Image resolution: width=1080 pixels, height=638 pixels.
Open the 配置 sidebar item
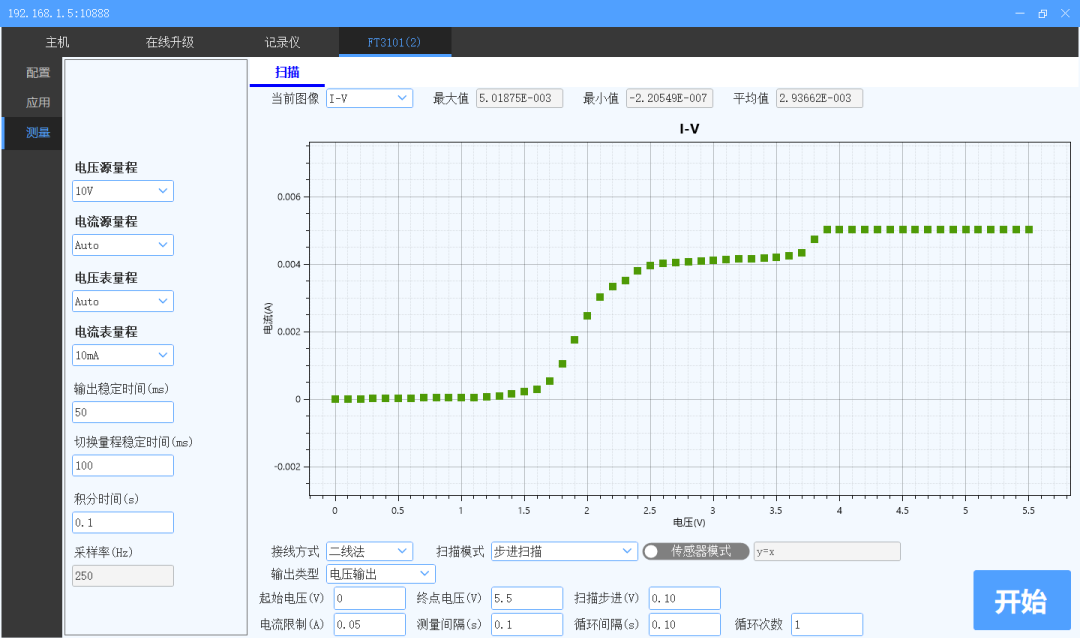click(x=38, y=72)
